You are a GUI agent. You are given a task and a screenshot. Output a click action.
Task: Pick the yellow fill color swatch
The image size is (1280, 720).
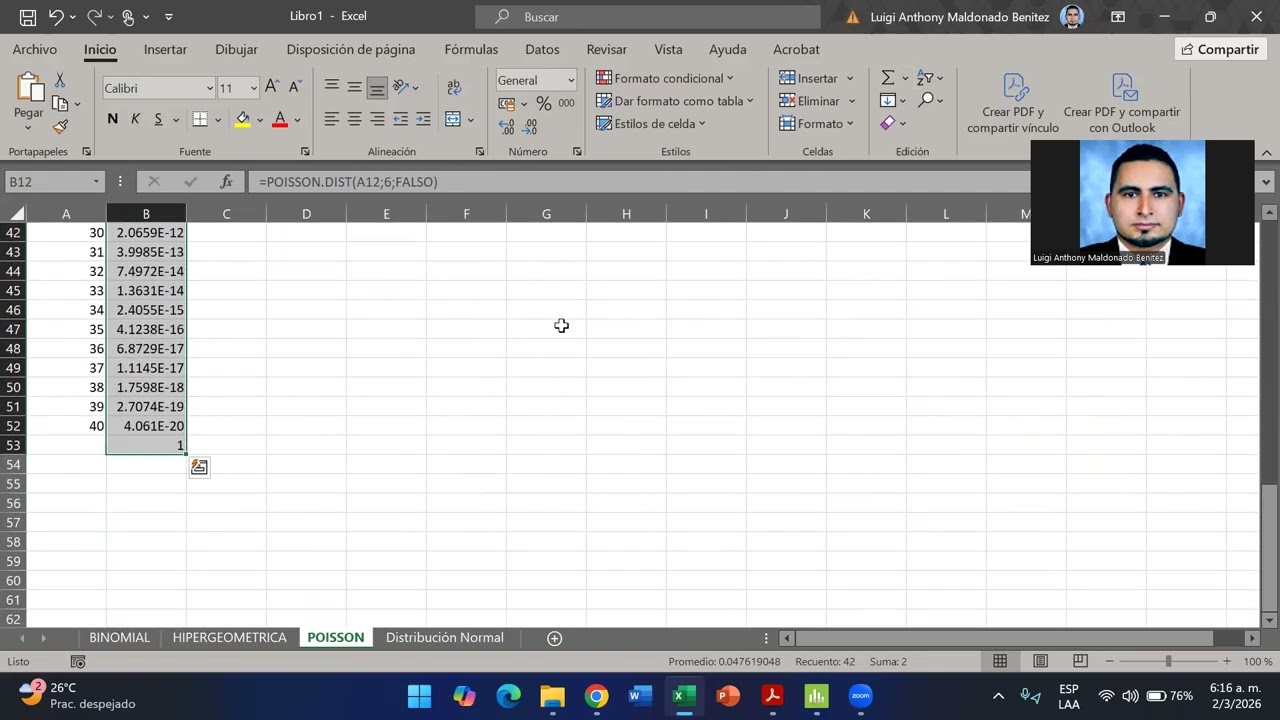click(243, 120)
